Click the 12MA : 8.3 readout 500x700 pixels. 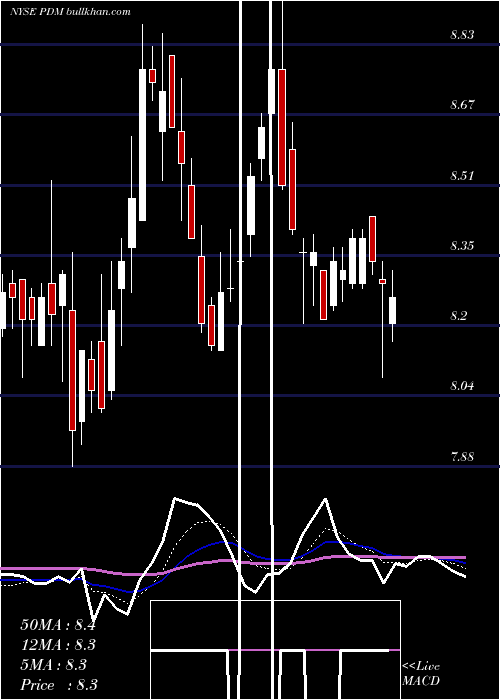58,645
